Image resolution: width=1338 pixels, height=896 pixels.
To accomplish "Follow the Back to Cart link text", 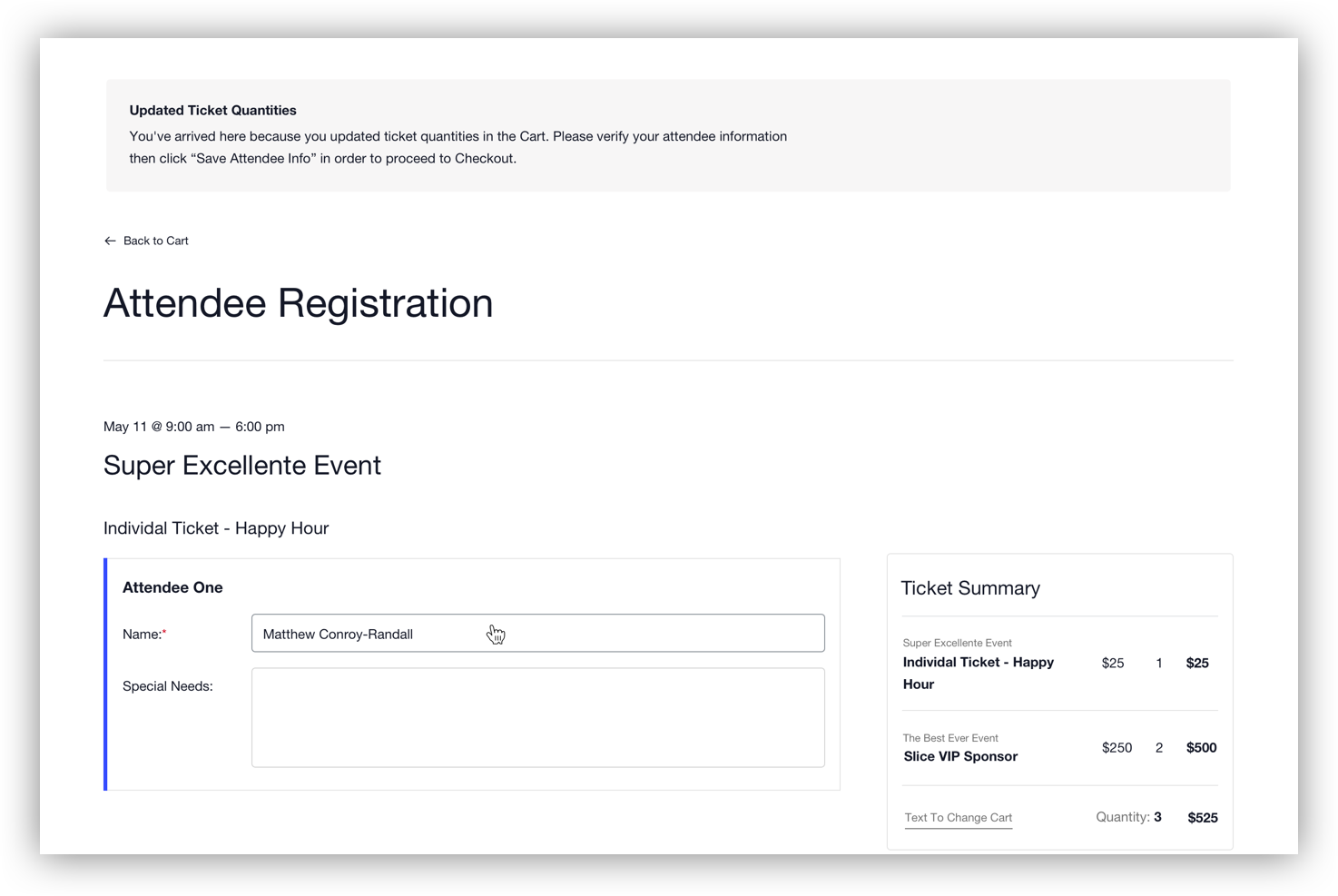I will click(x=156, y=241).
